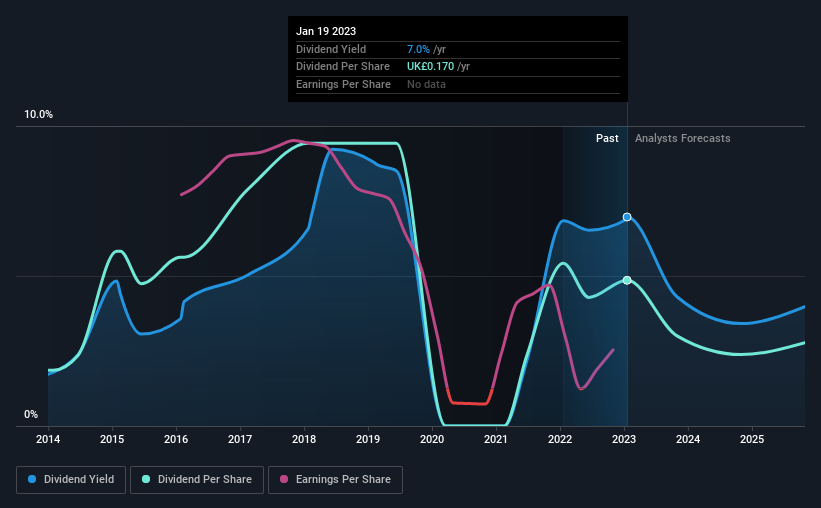Click the 7.0% dividend yield value
Viewport: 821px width, 508px height.
[x=418, y=49]
